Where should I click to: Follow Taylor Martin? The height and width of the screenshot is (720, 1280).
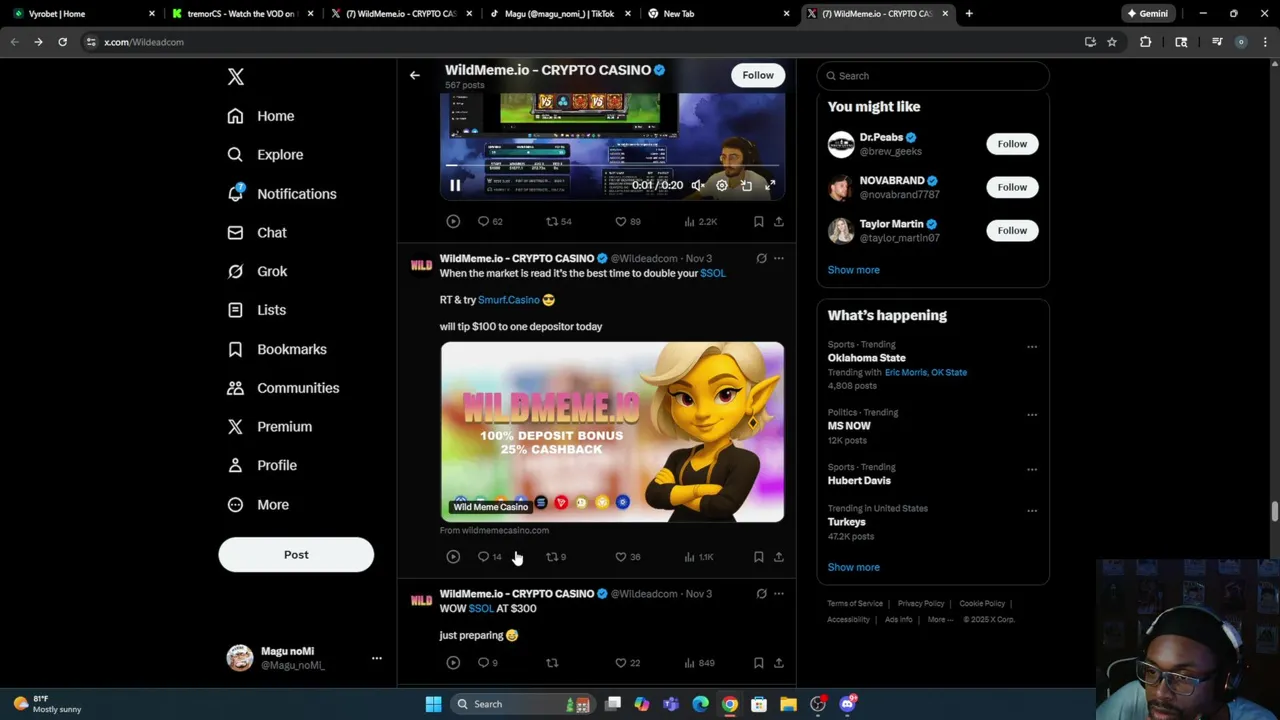pos(1012,231)
